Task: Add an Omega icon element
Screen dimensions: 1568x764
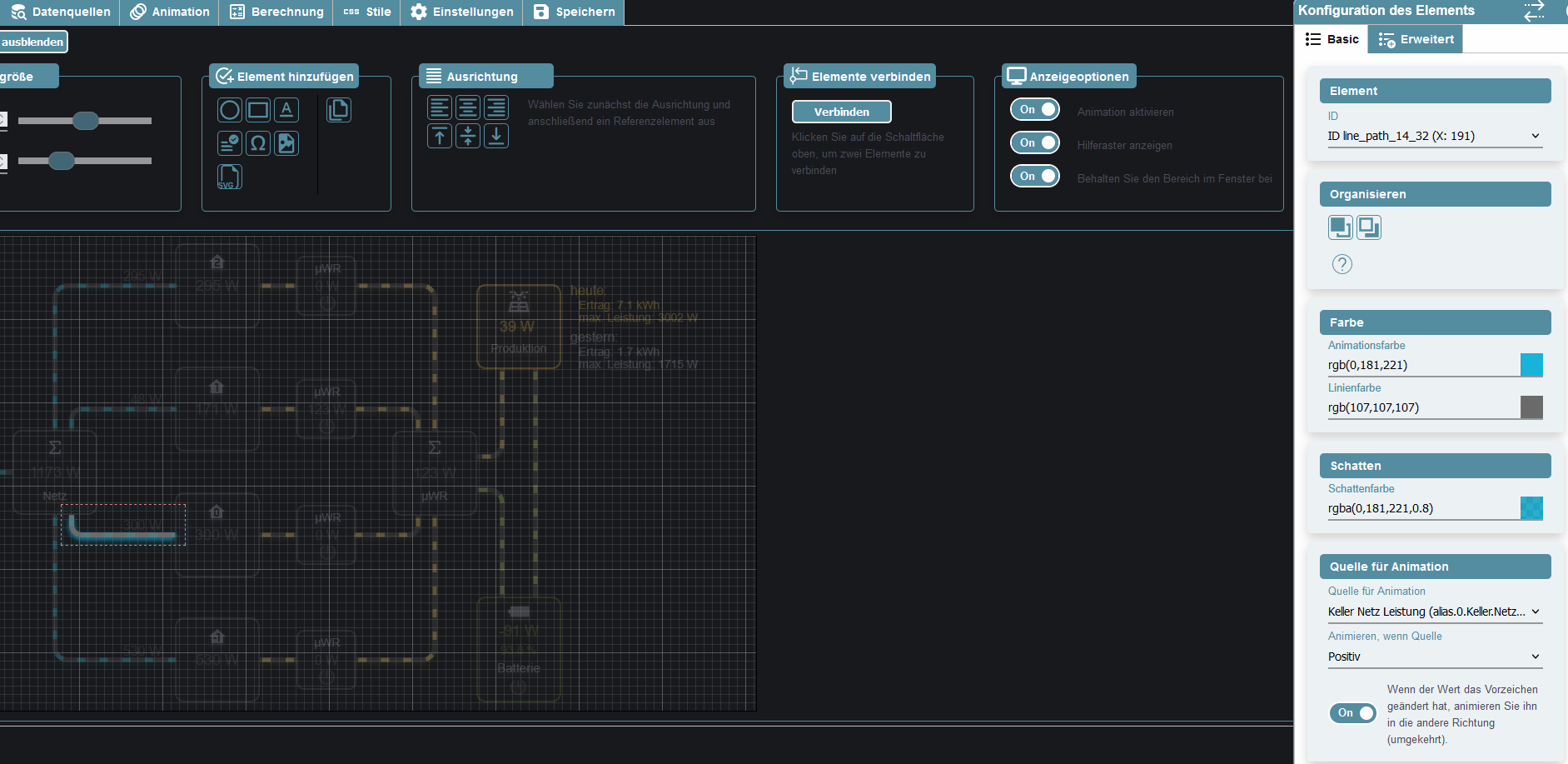Action: (x=258, y=143)
